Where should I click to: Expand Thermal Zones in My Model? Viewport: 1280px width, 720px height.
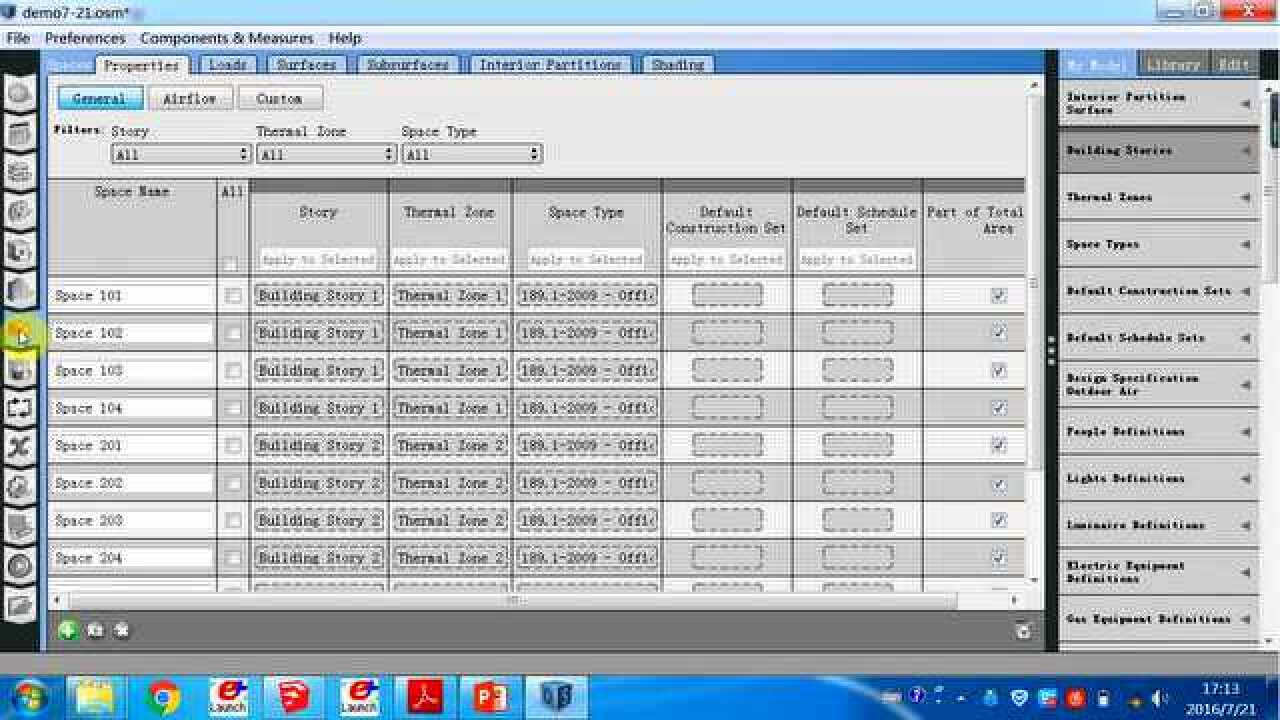coord(1159,198)
